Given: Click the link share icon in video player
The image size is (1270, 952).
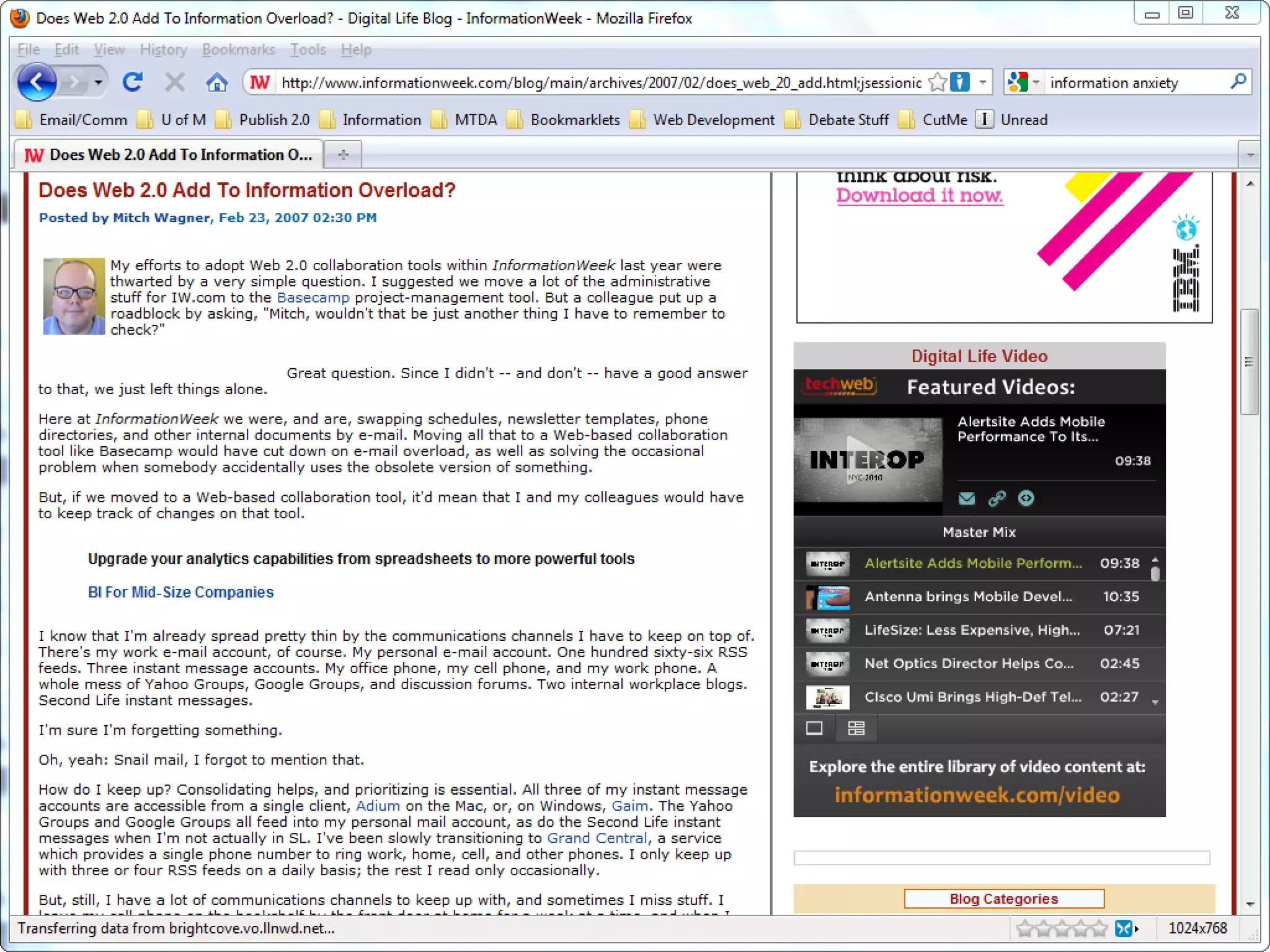Looking at the screenshot, I should pyautogui.click(x=997, y=498).
